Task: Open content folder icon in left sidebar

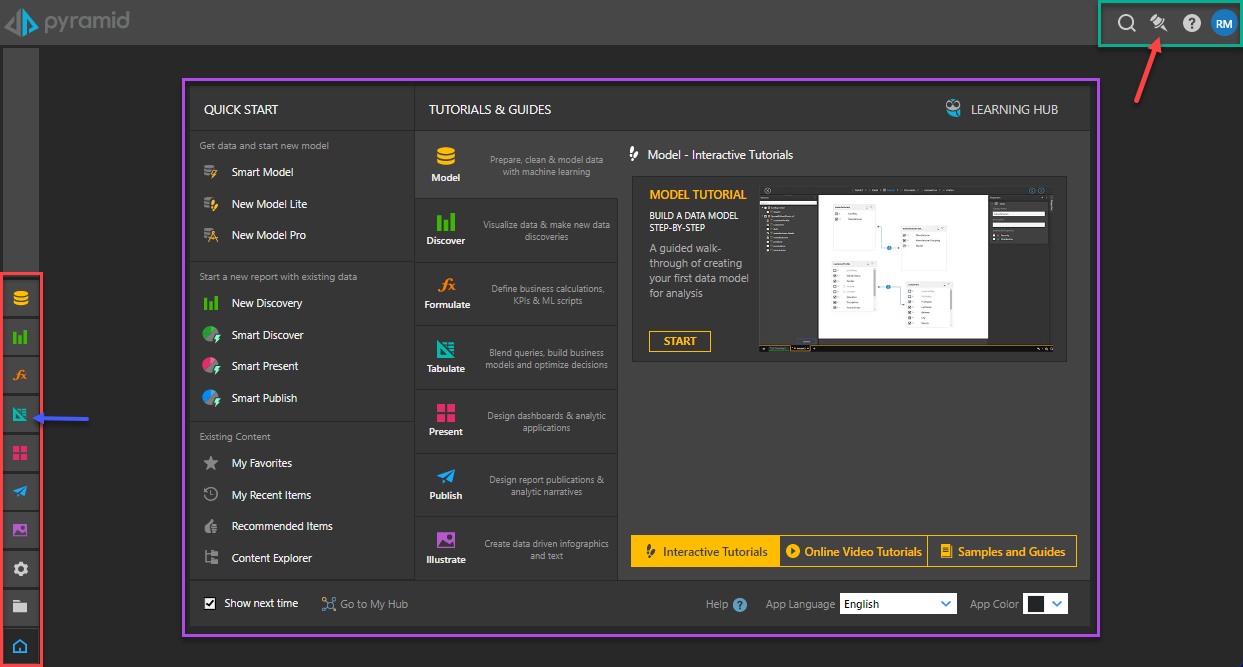Action: [20, 606]
